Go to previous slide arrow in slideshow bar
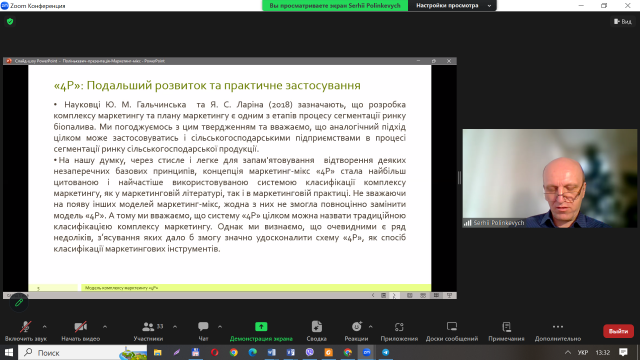The width and height of the screenshot is (640, 360). (x=373, y=295)
